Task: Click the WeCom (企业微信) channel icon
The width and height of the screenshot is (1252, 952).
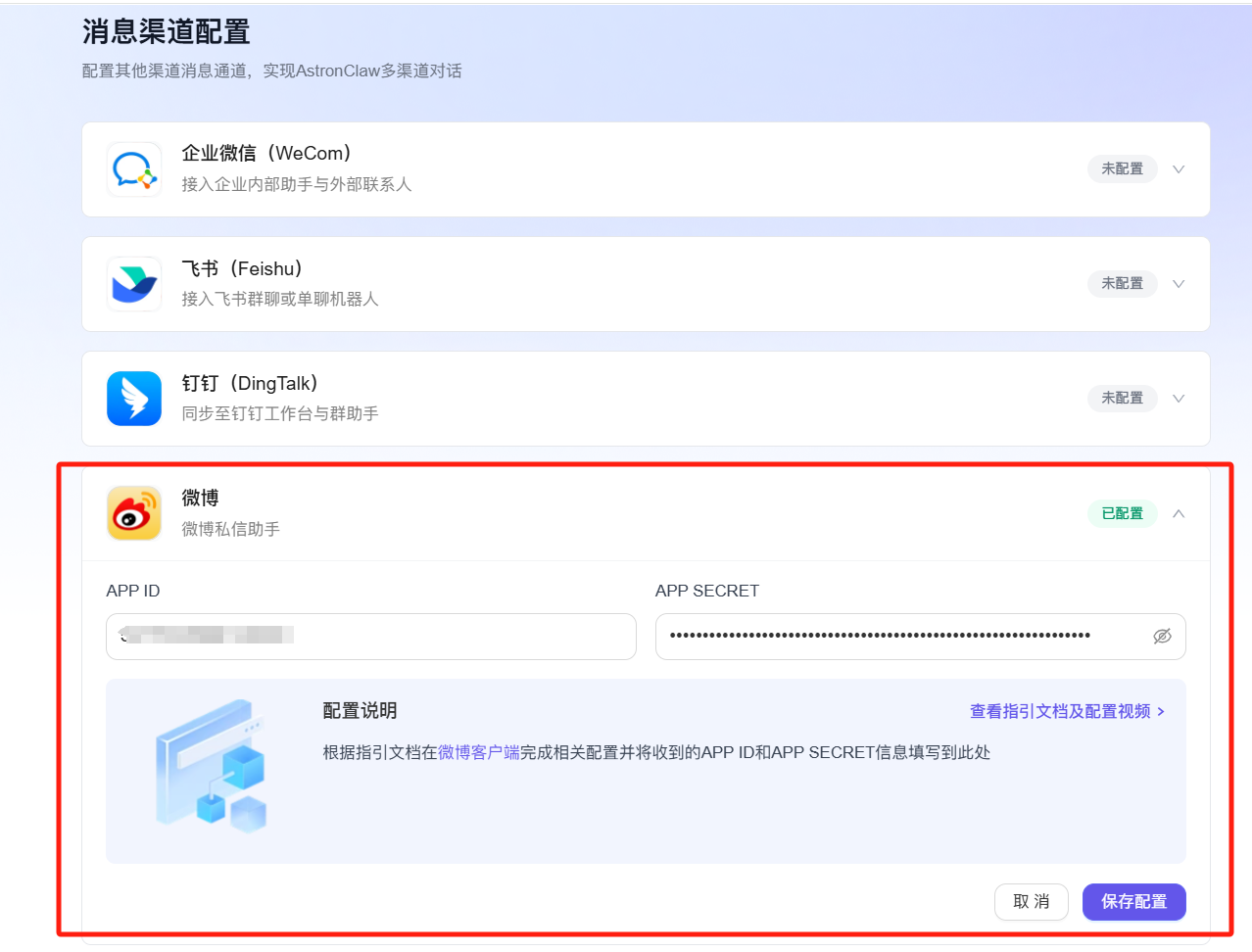Action: click(133, 168)
